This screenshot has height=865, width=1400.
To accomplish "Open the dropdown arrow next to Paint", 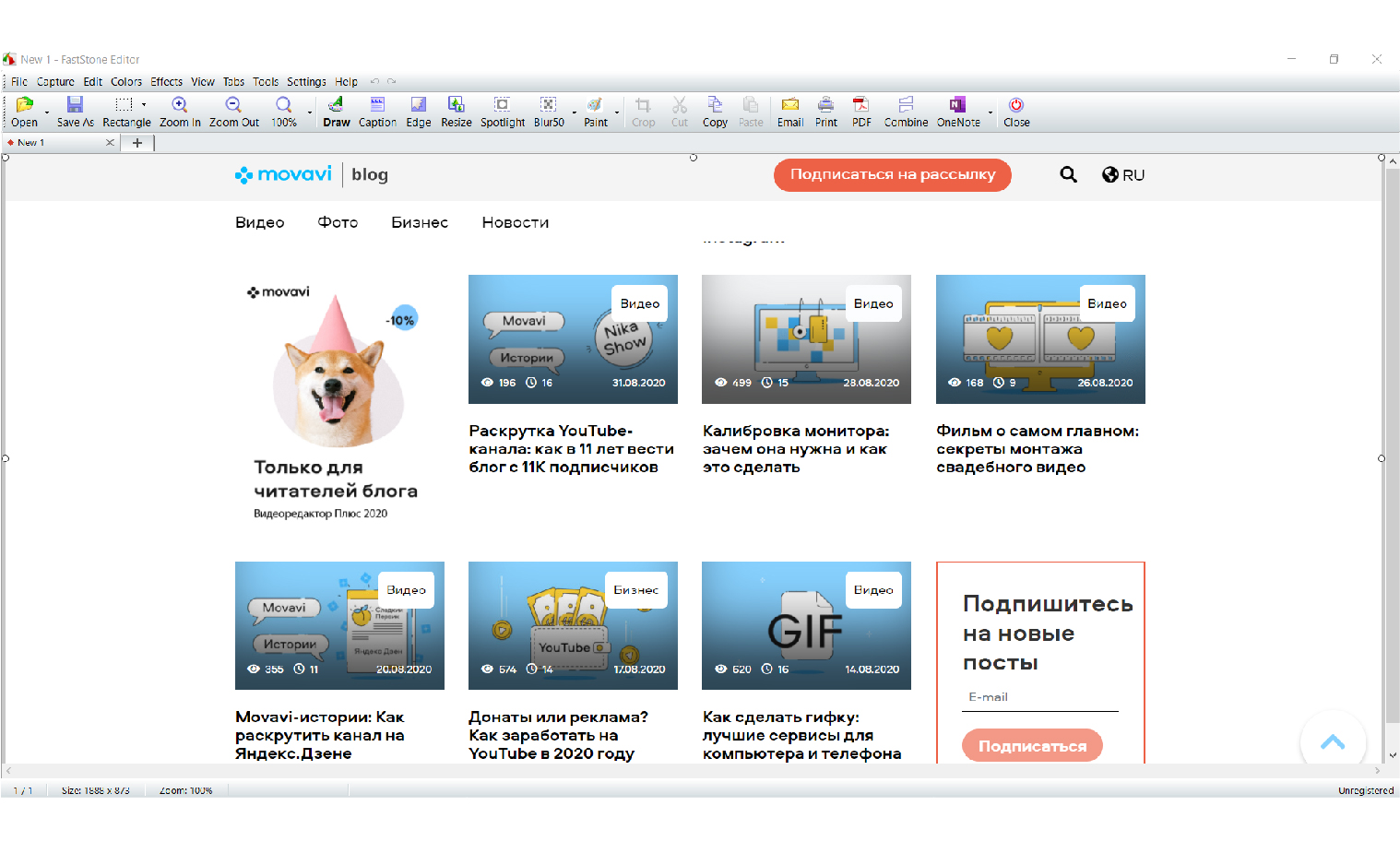I will (617, 113).
